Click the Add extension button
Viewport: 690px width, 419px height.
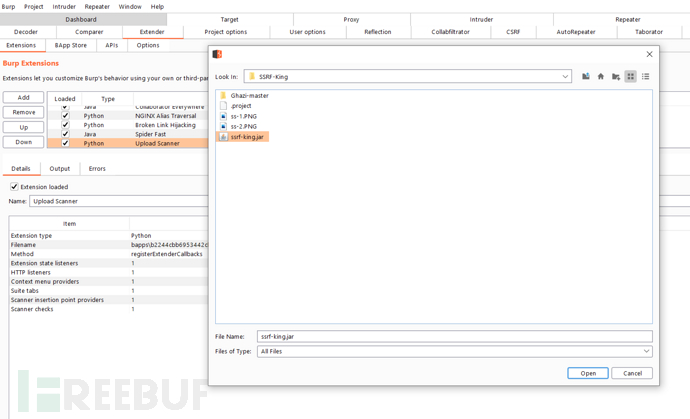[x=23, y=97]
